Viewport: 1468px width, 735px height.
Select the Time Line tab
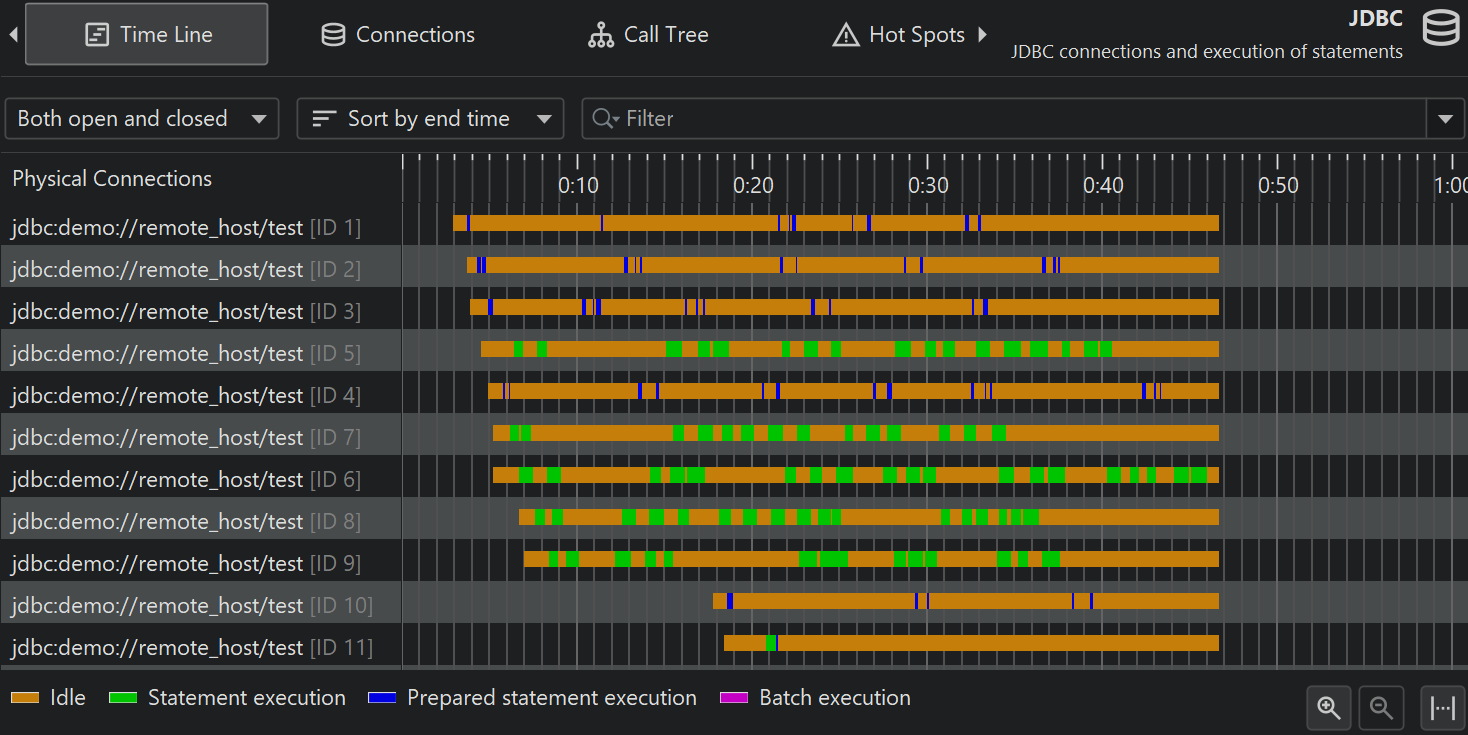147,35
